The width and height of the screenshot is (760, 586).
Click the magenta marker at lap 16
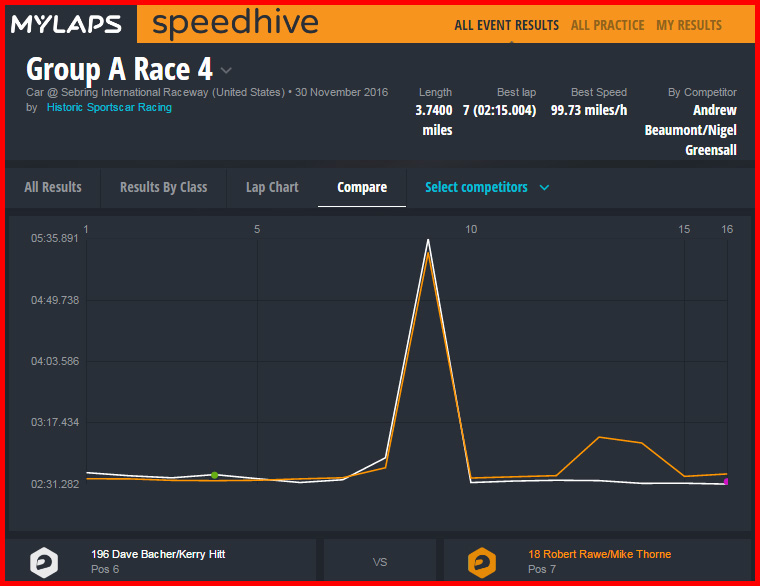(726, 481)
